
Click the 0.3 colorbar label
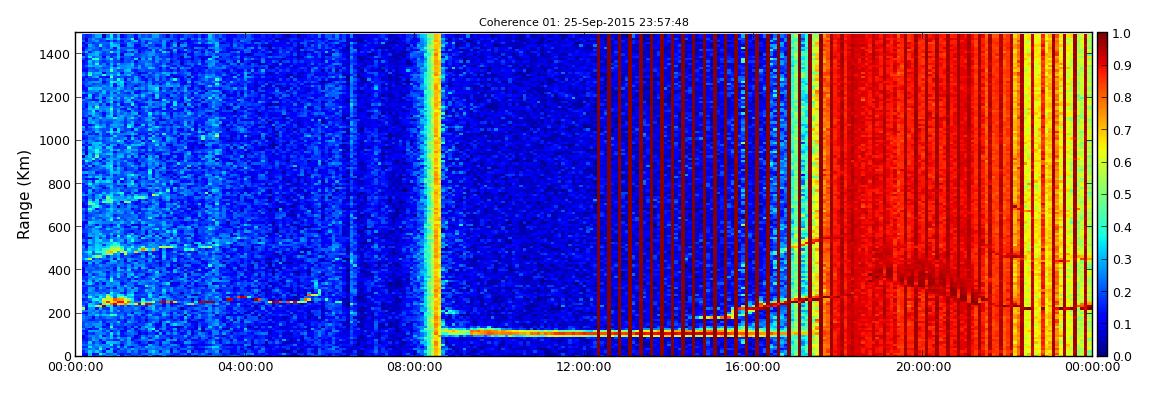1122,260
